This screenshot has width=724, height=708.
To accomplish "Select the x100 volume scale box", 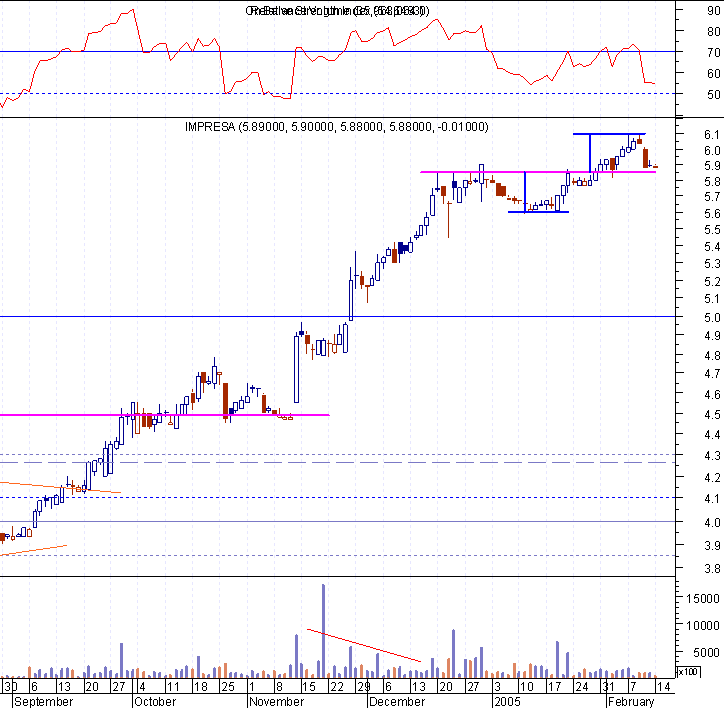I will click(688, 672).
